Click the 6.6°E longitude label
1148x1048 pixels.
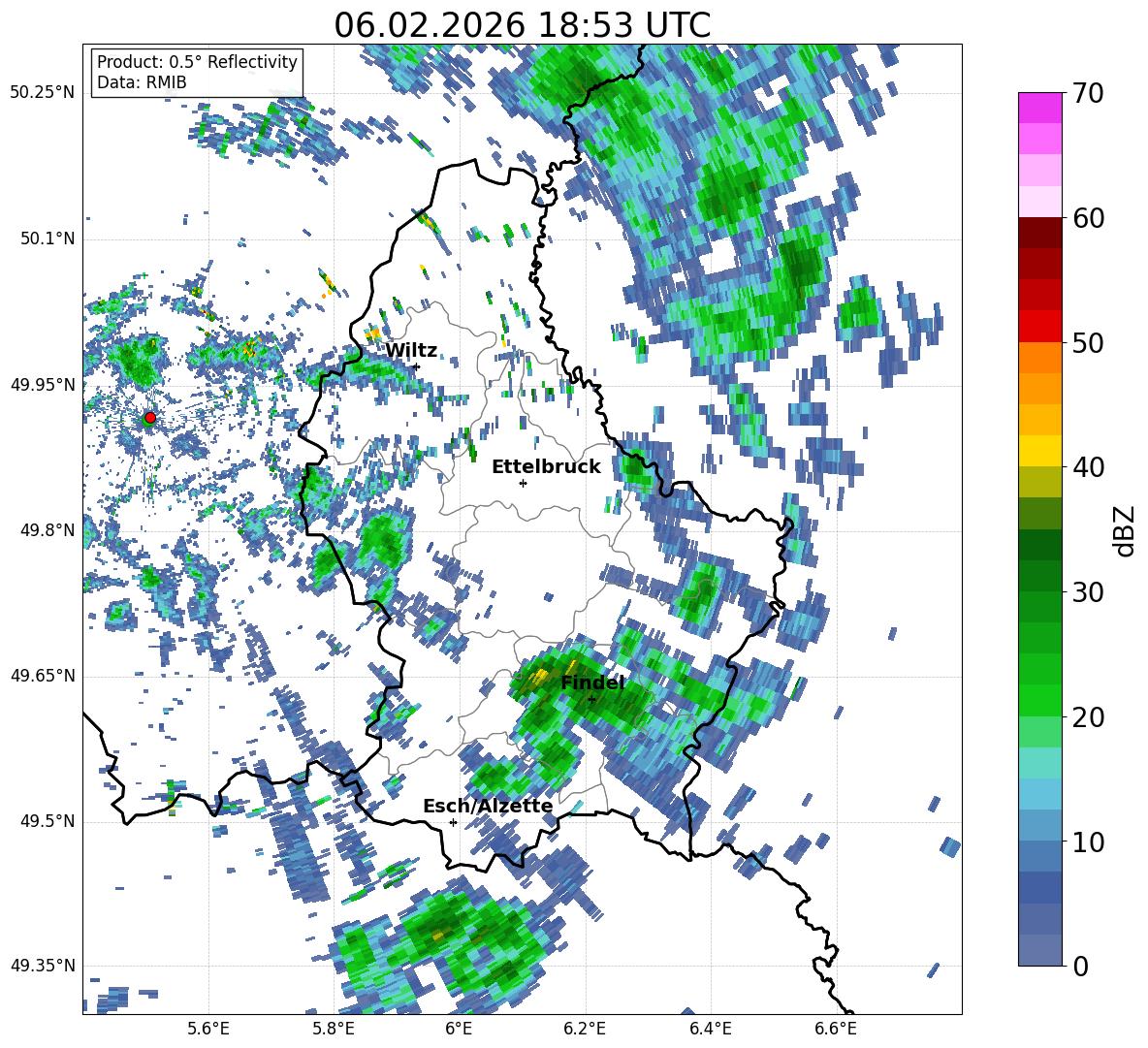836,1030
